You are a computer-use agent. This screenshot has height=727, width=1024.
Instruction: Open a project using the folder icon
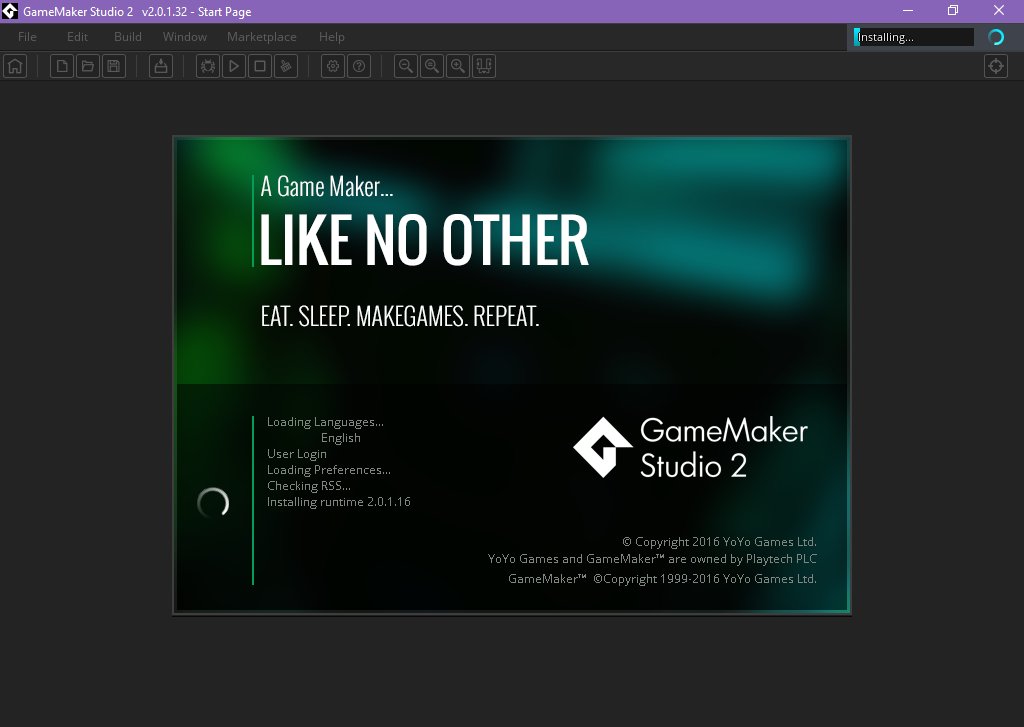click(88, 66)
